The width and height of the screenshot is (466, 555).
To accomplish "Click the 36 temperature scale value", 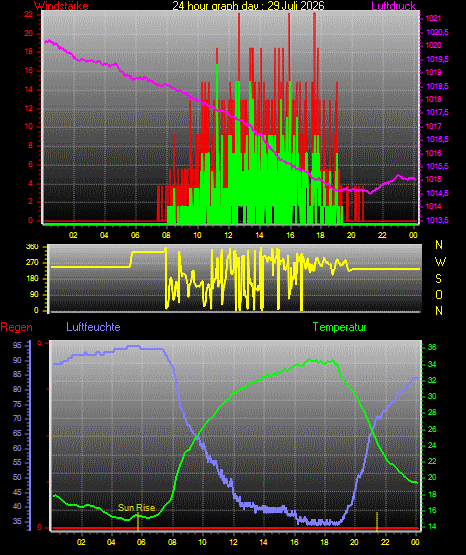I will [432, 347].
